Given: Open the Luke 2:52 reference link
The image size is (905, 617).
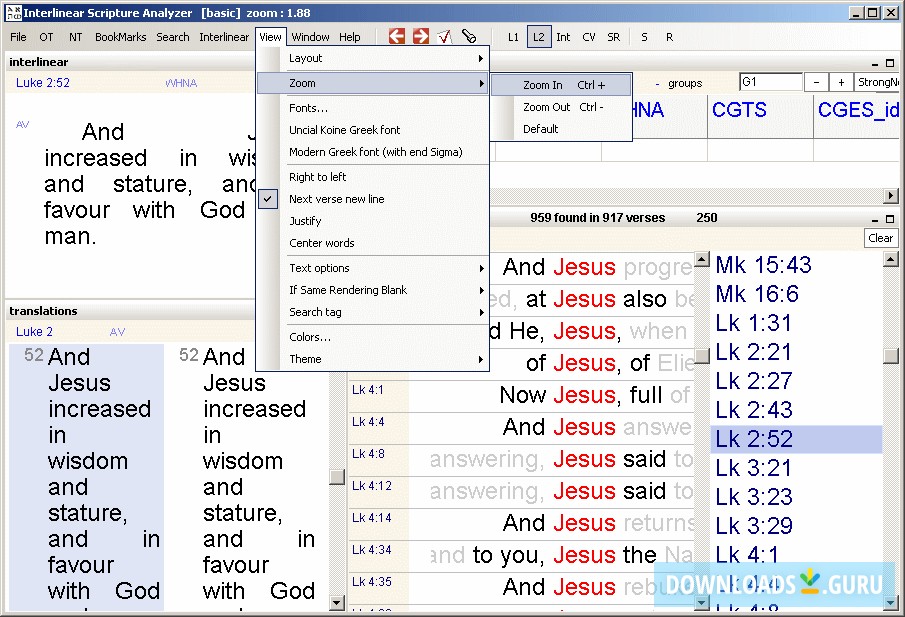Looking at the screenshot, I should (43, 83).
